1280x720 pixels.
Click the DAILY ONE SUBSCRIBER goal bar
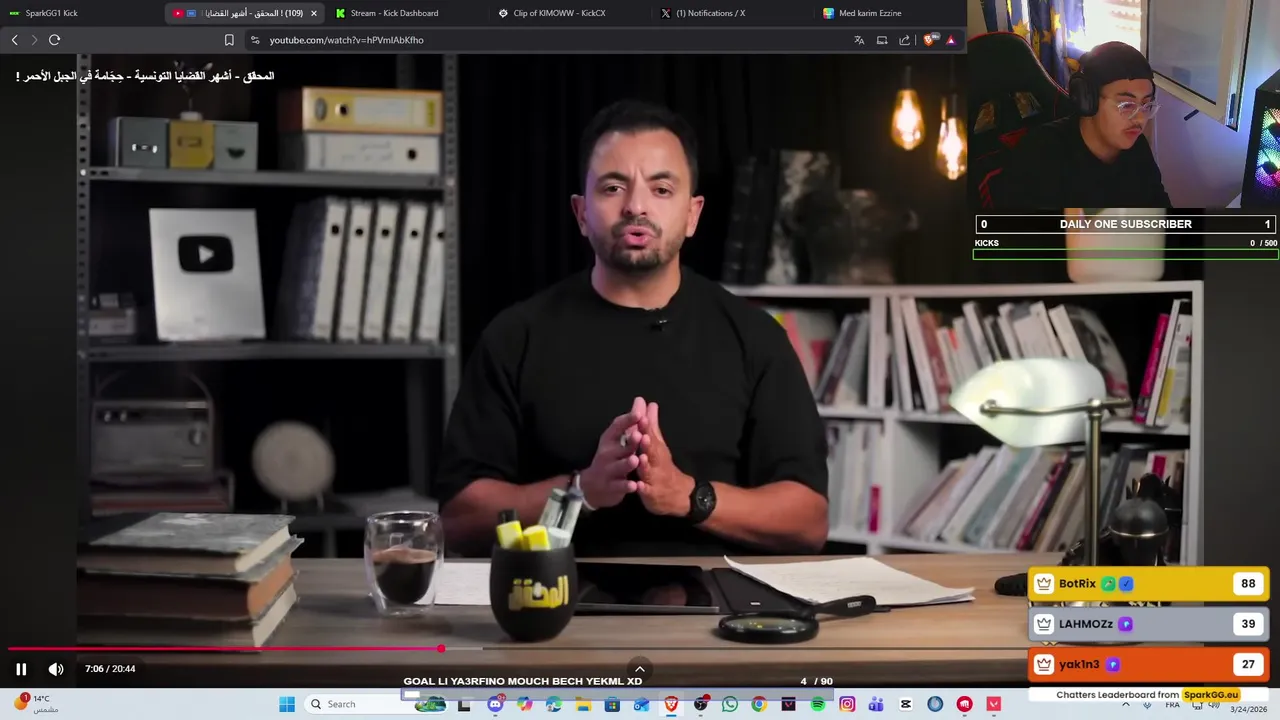1126,224
